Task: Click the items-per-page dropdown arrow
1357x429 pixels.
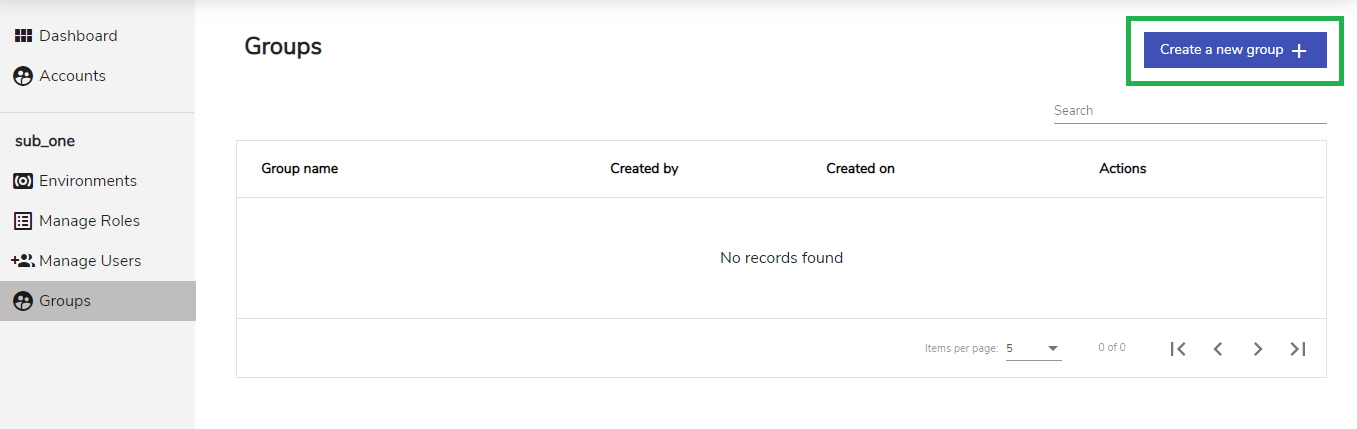Action: coord(1053,349)
